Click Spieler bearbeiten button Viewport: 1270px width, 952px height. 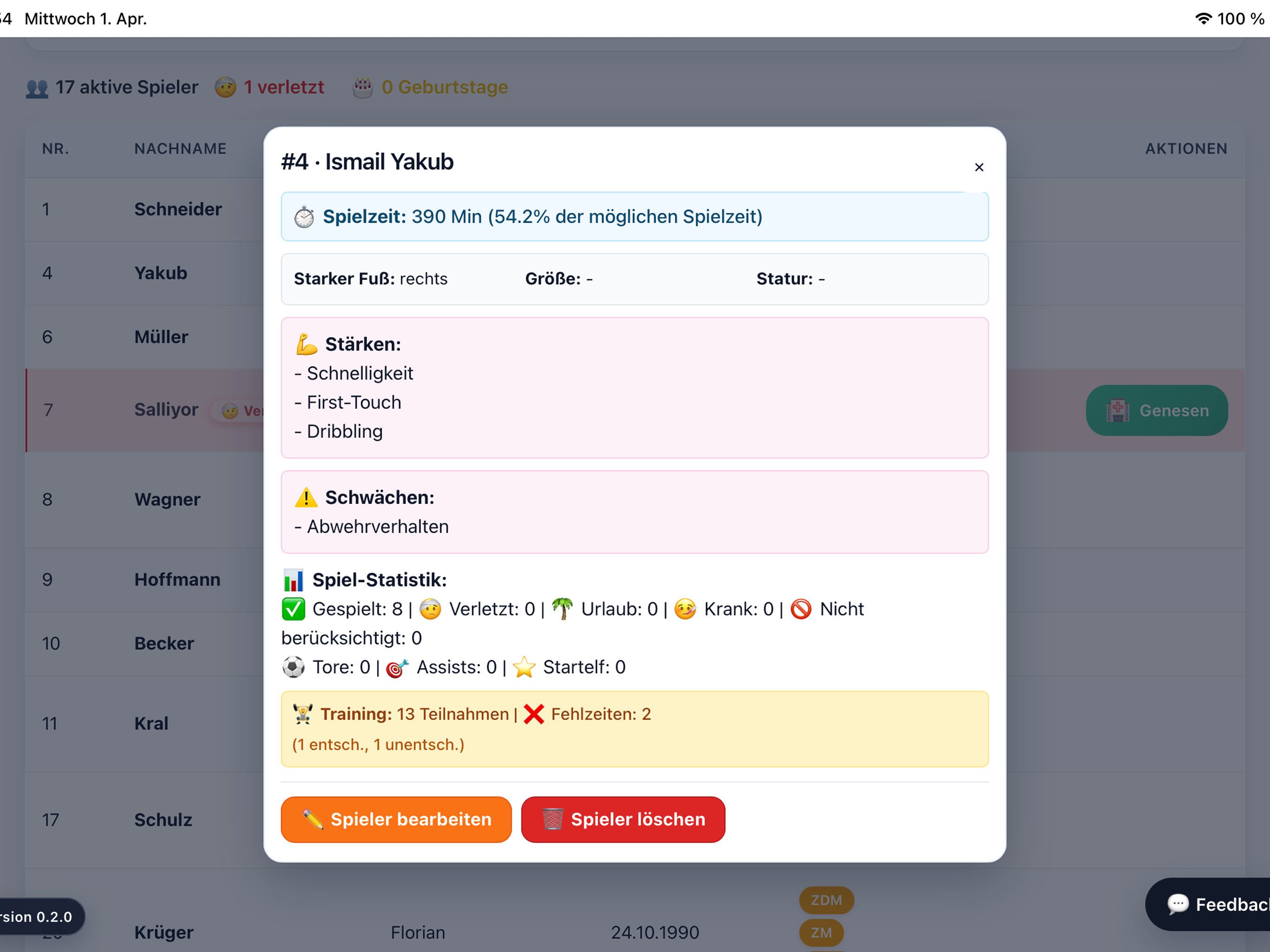396,819
